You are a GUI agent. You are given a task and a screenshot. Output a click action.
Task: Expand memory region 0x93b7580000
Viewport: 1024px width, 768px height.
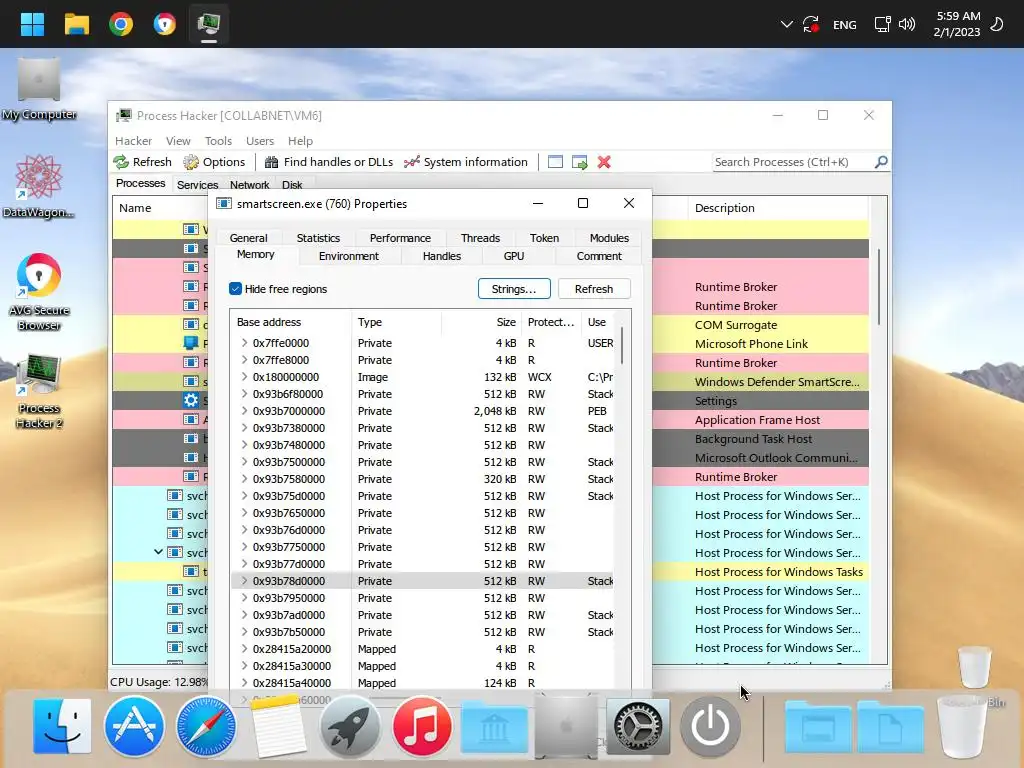244,479
